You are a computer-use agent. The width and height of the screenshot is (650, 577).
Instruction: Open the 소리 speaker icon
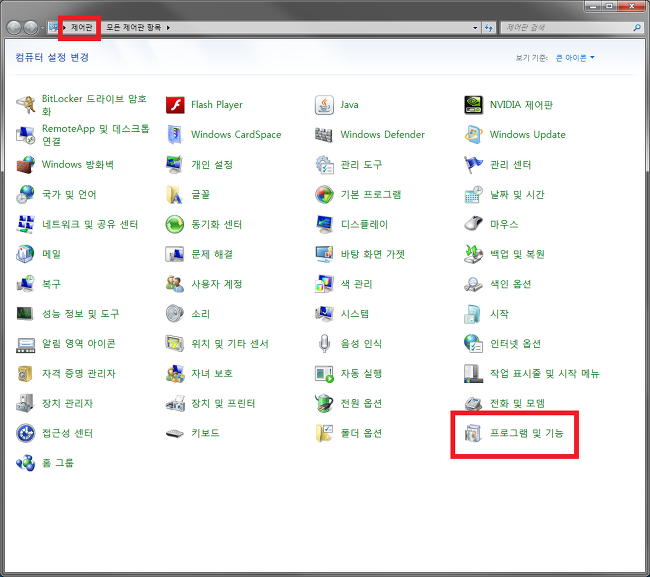[175, 314]
